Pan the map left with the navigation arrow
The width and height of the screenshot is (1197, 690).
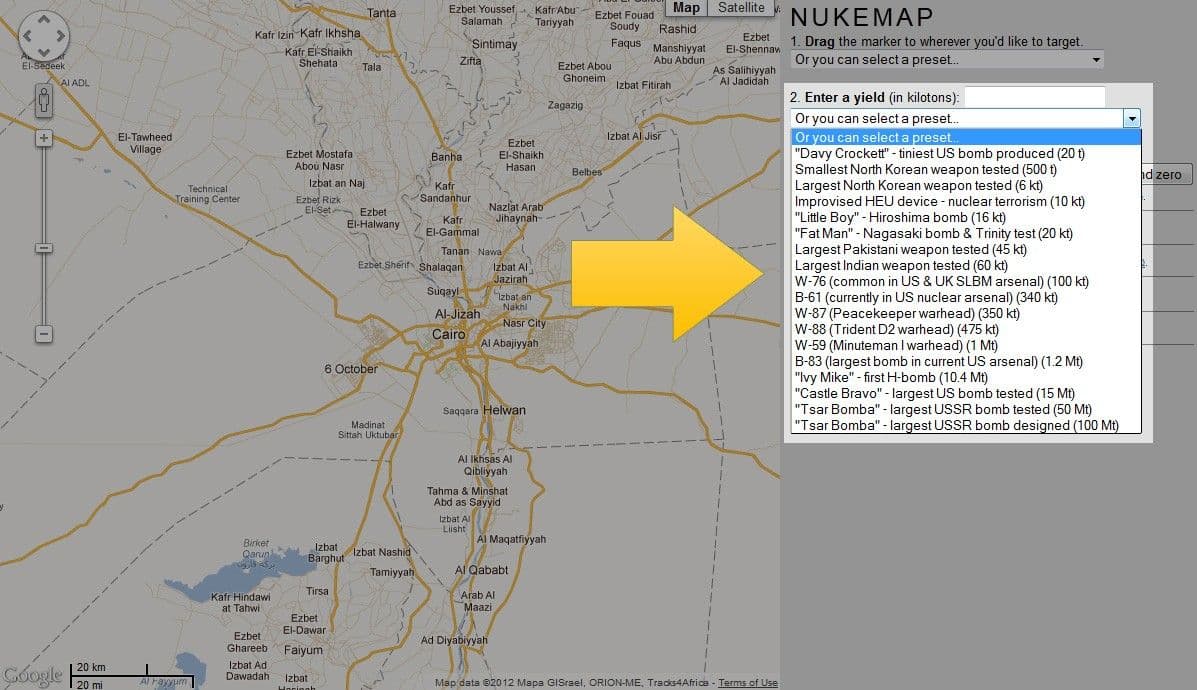27,35
